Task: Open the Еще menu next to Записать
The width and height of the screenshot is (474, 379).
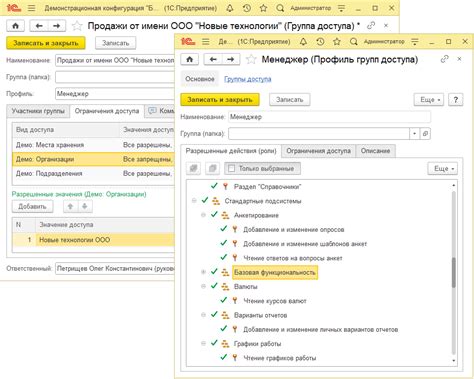Action: 429,100
